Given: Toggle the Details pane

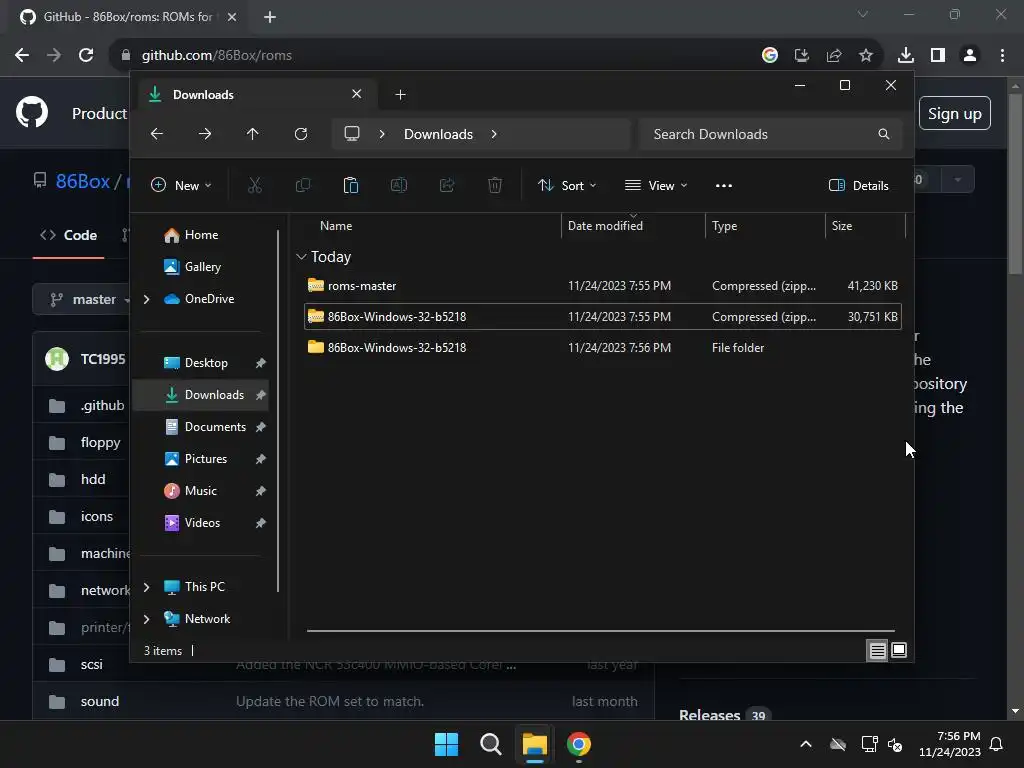Looking at the screenshot, I should point(859,185).
